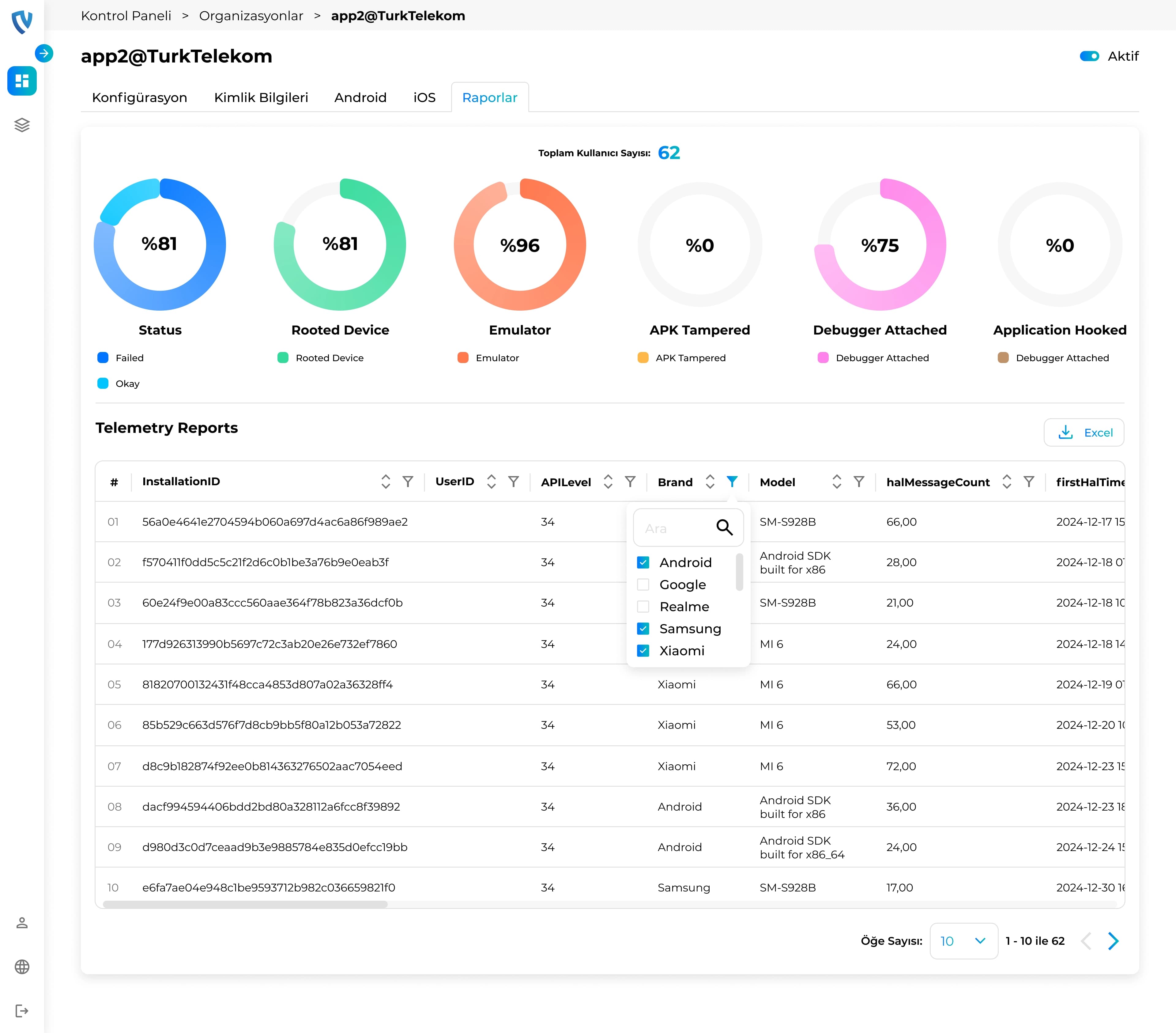Click the total user count 62

pyautogui.click(x=669, y=153)
